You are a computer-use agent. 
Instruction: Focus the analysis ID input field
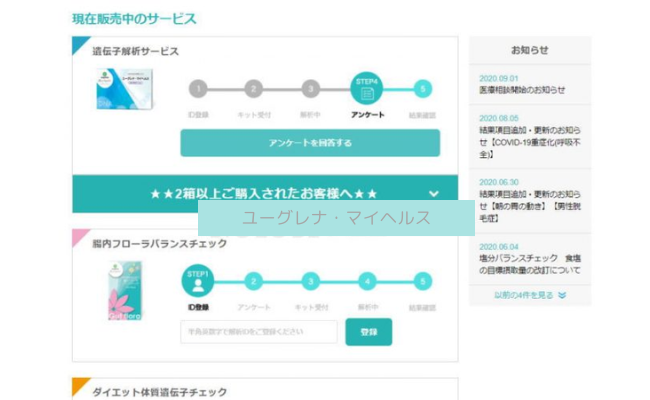click(x=259, y=332)
